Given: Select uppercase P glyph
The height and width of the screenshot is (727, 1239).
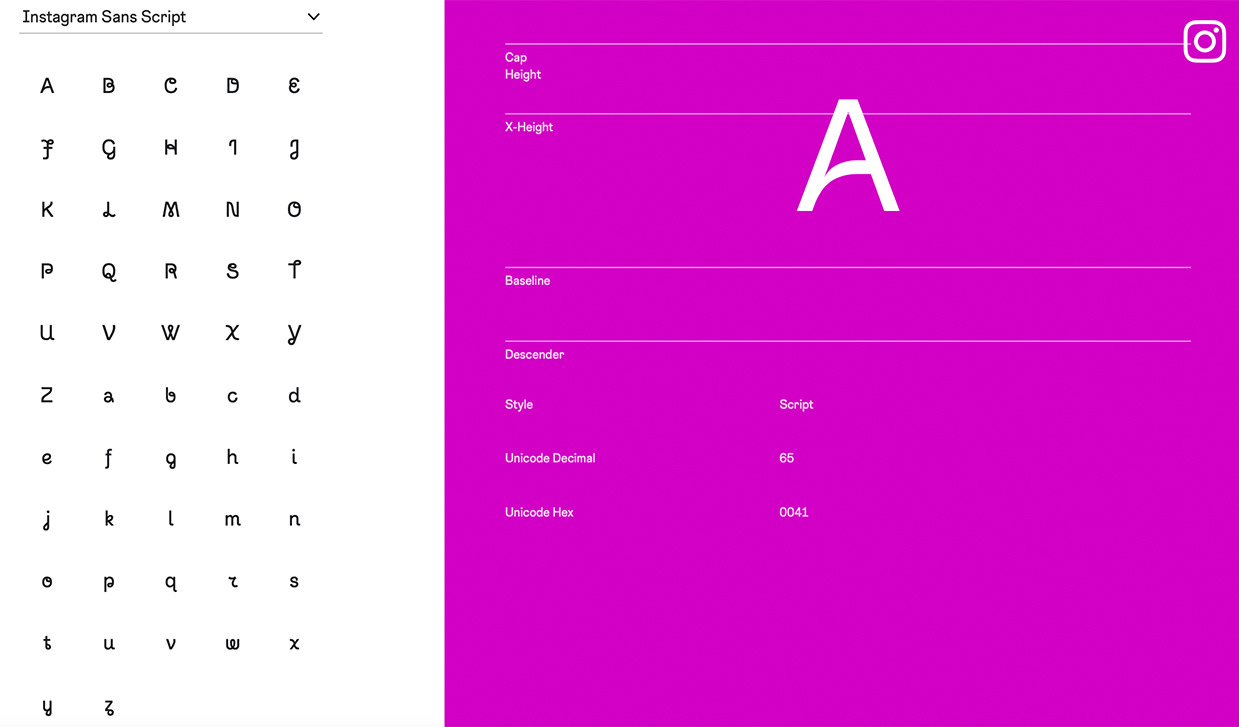Looking at the screenshot, I should pos(47,271).
